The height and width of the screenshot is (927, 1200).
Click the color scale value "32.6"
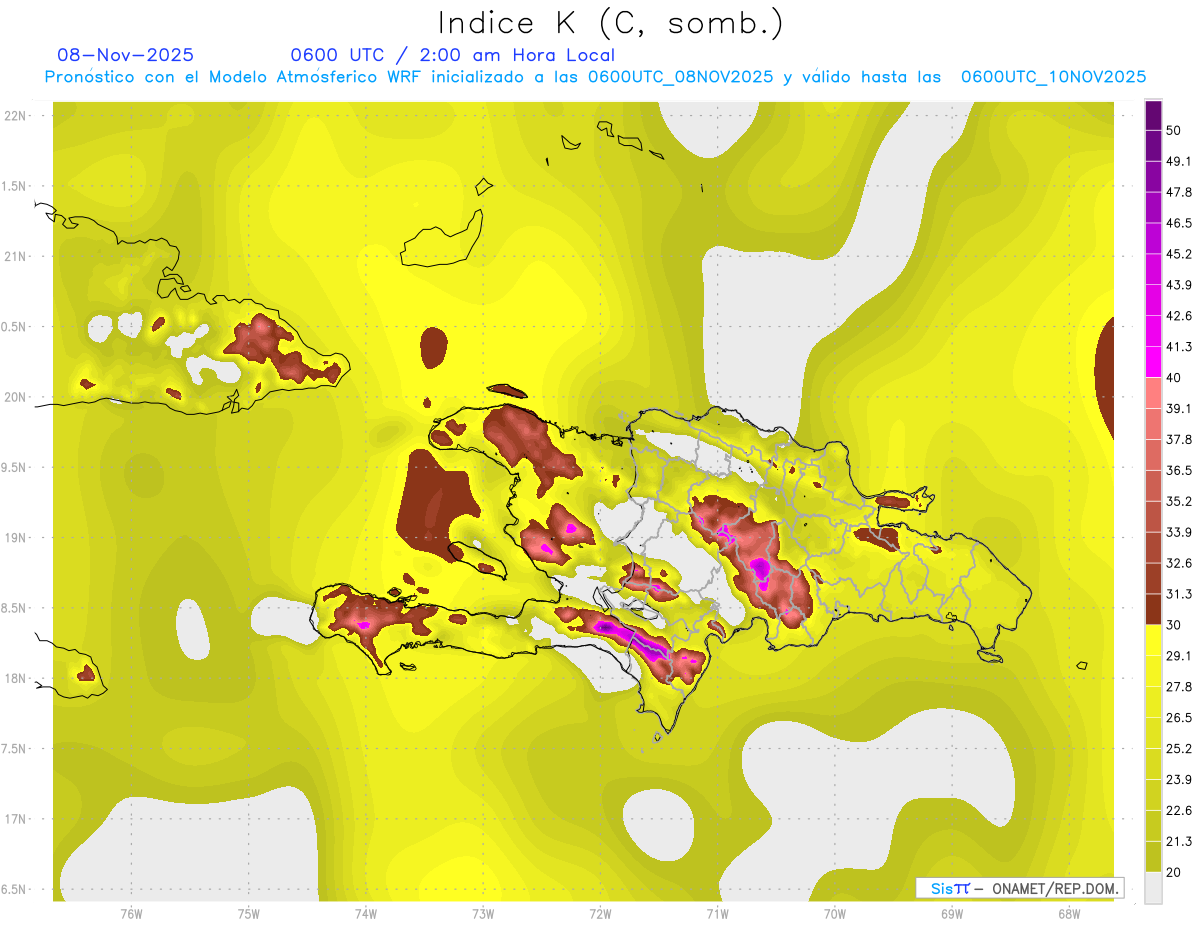coord(1179,563)
